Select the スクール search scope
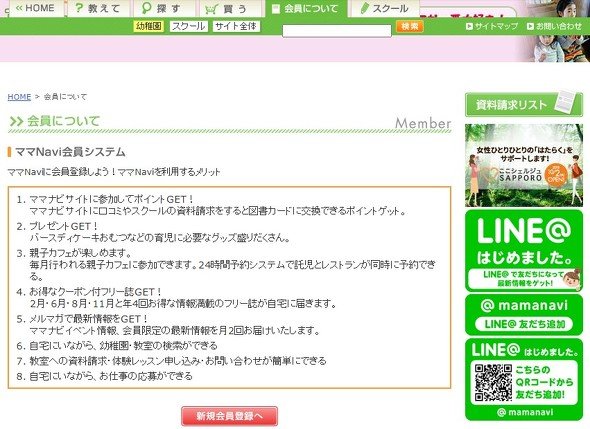 coord(189,26)
